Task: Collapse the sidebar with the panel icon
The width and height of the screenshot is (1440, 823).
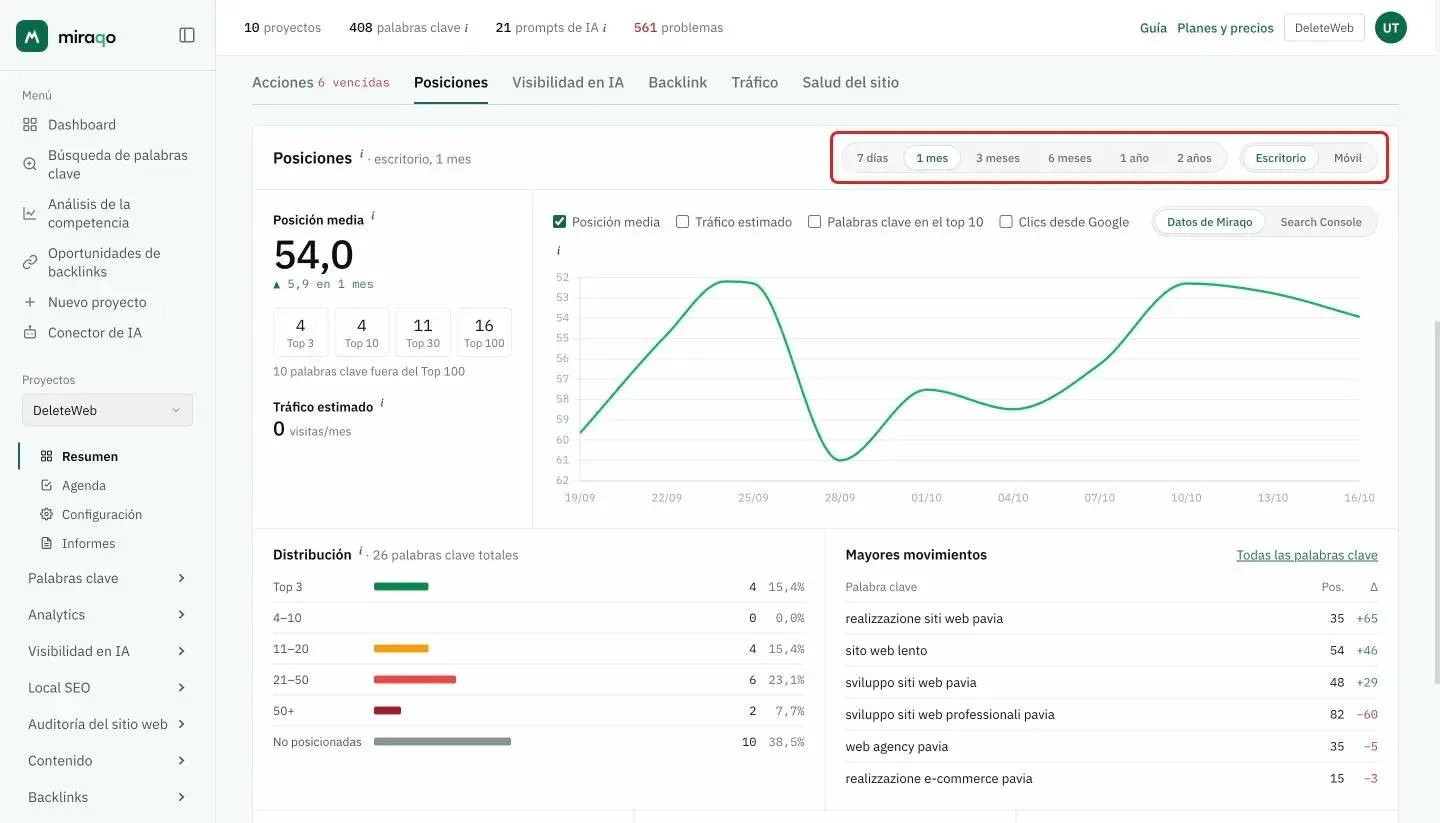Action: 187,35
